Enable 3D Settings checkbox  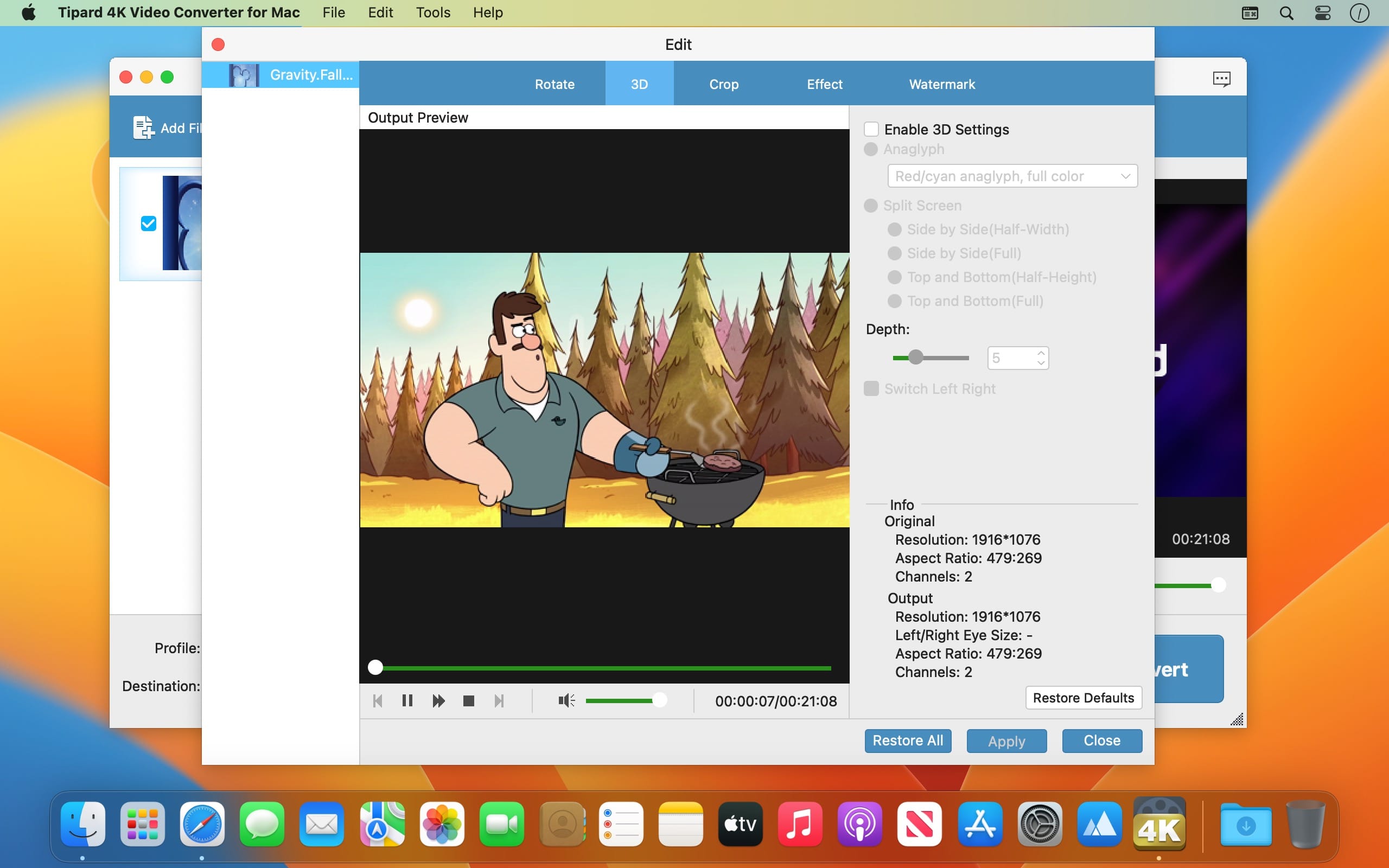[871, 129]
